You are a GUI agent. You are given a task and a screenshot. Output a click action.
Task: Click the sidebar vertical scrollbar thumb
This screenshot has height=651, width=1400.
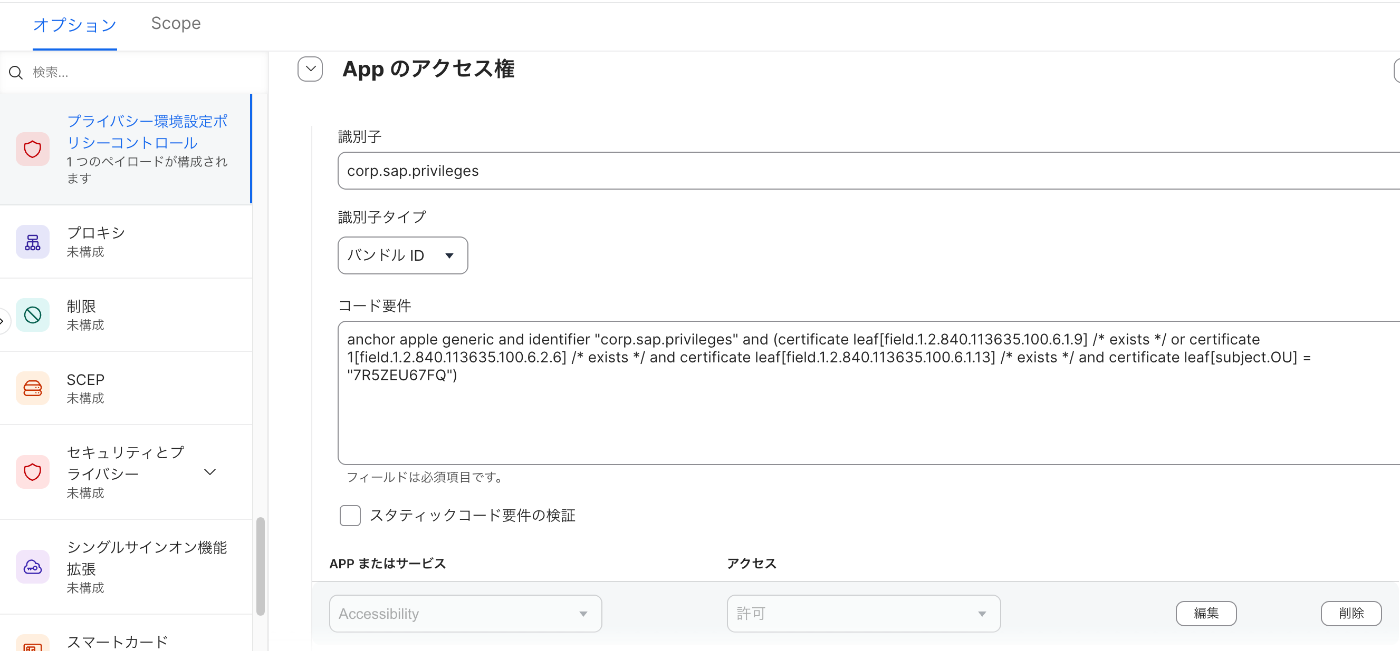261,565
